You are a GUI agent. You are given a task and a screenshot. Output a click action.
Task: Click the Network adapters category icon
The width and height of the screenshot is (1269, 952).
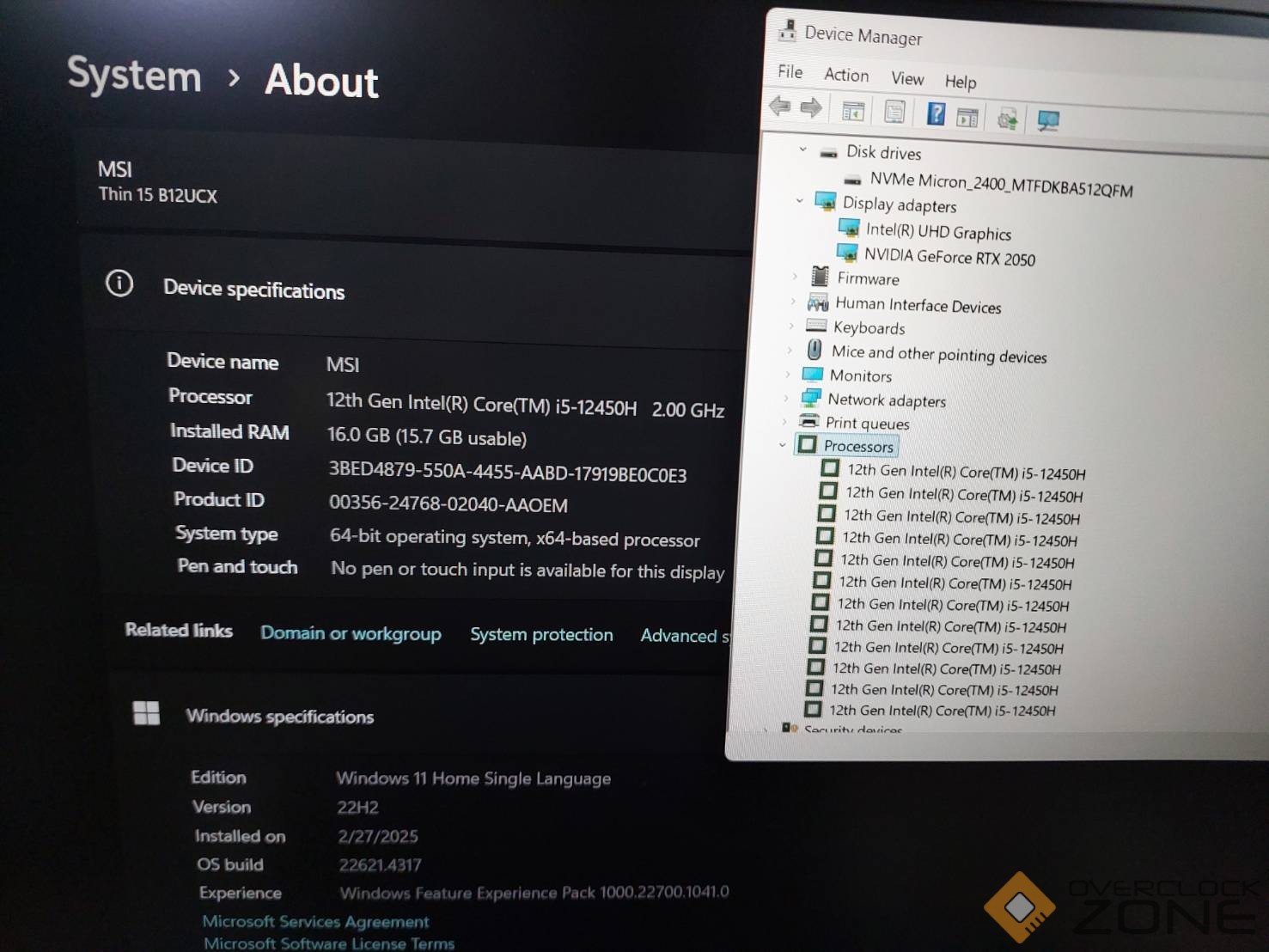810,398
